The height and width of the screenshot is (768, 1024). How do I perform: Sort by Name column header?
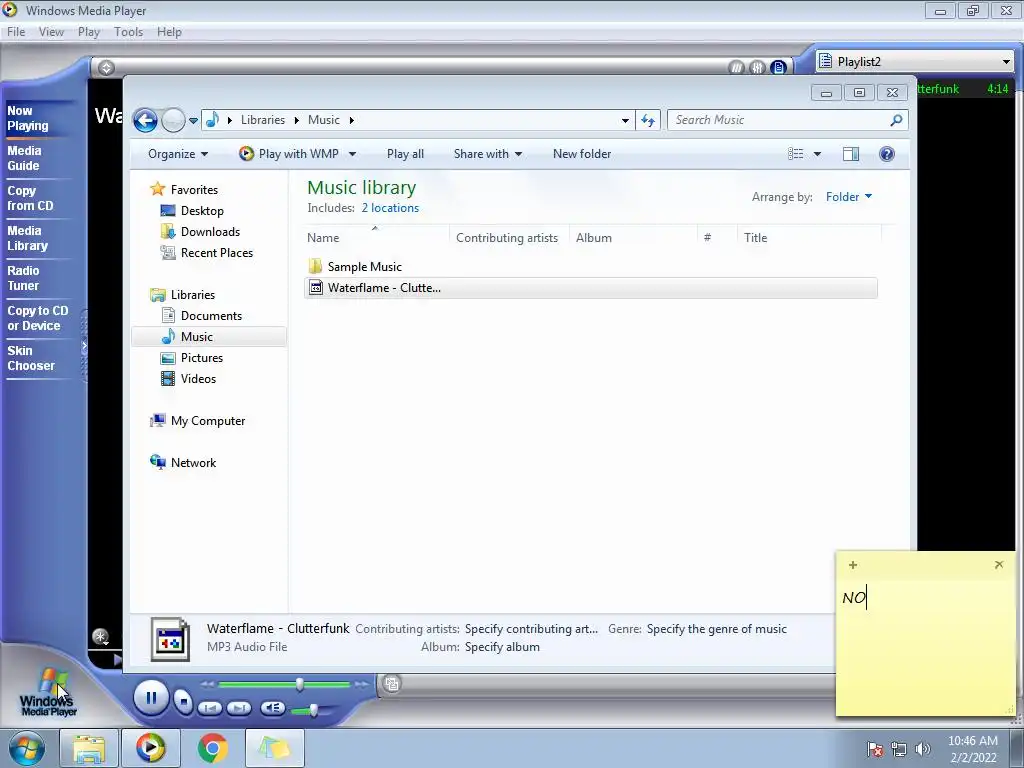(x=377, y=238)
